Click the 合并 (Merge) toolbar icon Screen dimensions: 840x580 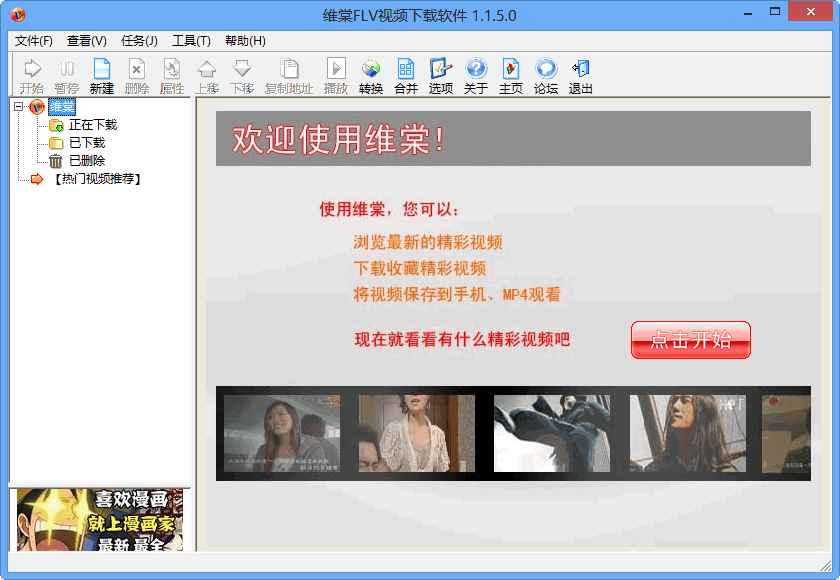tap(406, 75)
